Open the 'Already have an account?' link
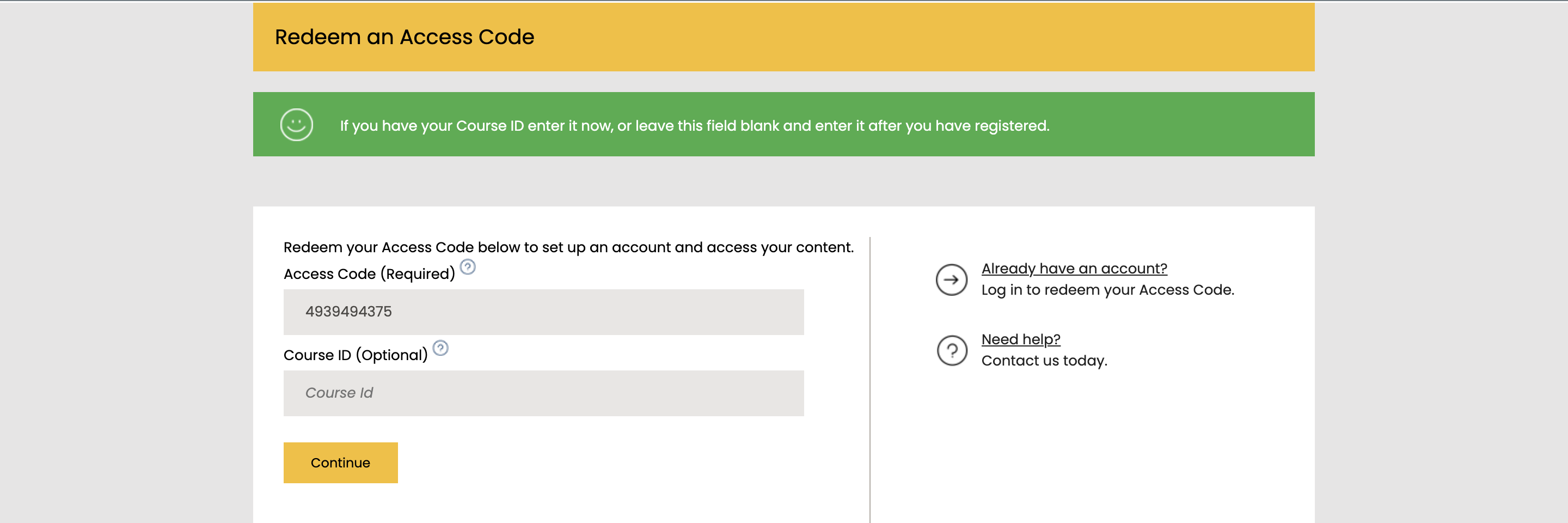Image resolution: width=1568 pixels, height=523 pixels. (x=1074, y=269)
